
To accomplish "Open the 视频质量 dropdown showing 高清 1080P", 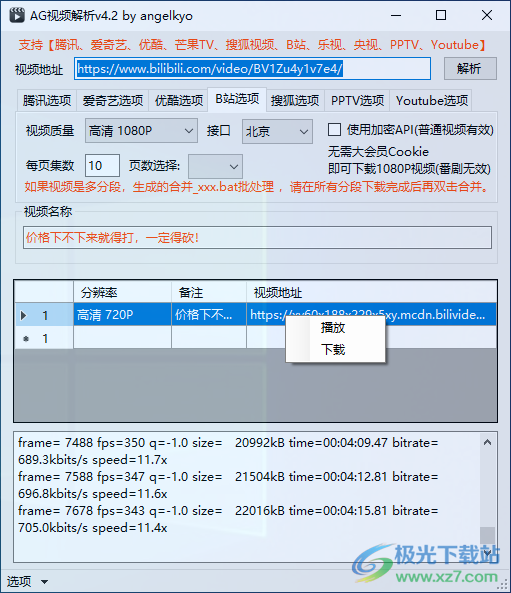I will tap(141, 131).
